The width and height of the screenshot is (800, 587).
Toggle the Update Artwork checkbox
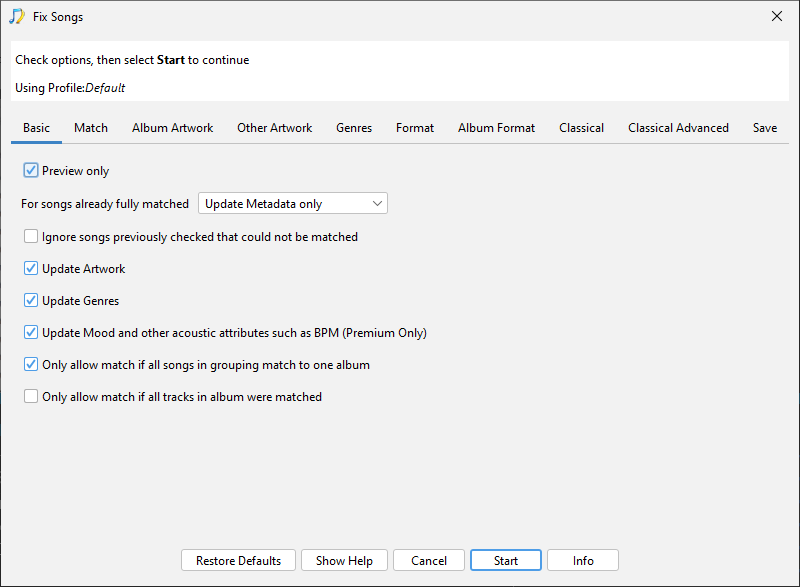tap(31, 269)
